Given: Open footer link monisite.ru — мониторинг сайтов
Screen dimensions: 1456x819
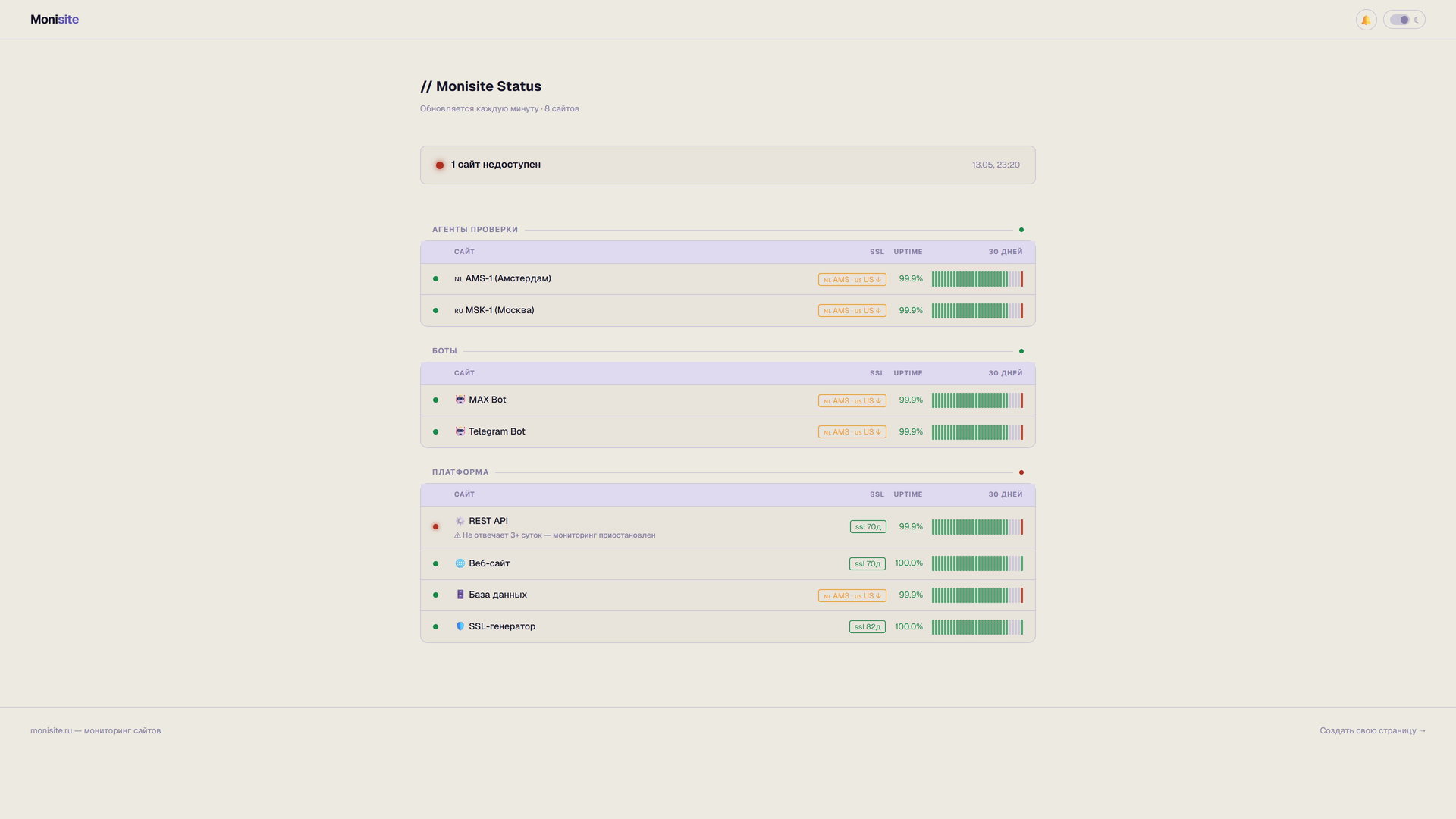Looking at the screenshot, I should 96,731.
